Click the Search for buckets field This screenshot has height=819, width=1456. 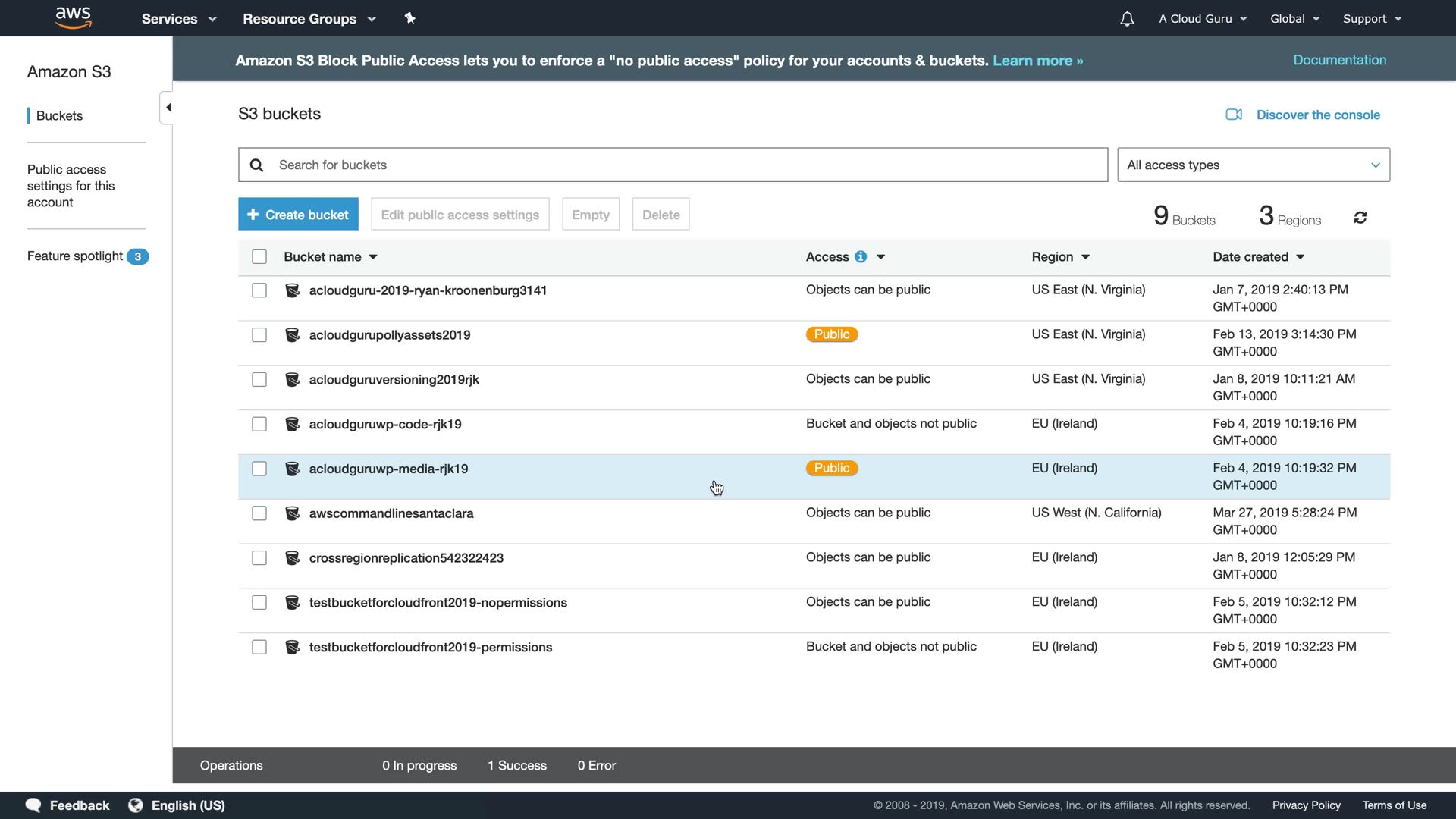tap(673, 165)
